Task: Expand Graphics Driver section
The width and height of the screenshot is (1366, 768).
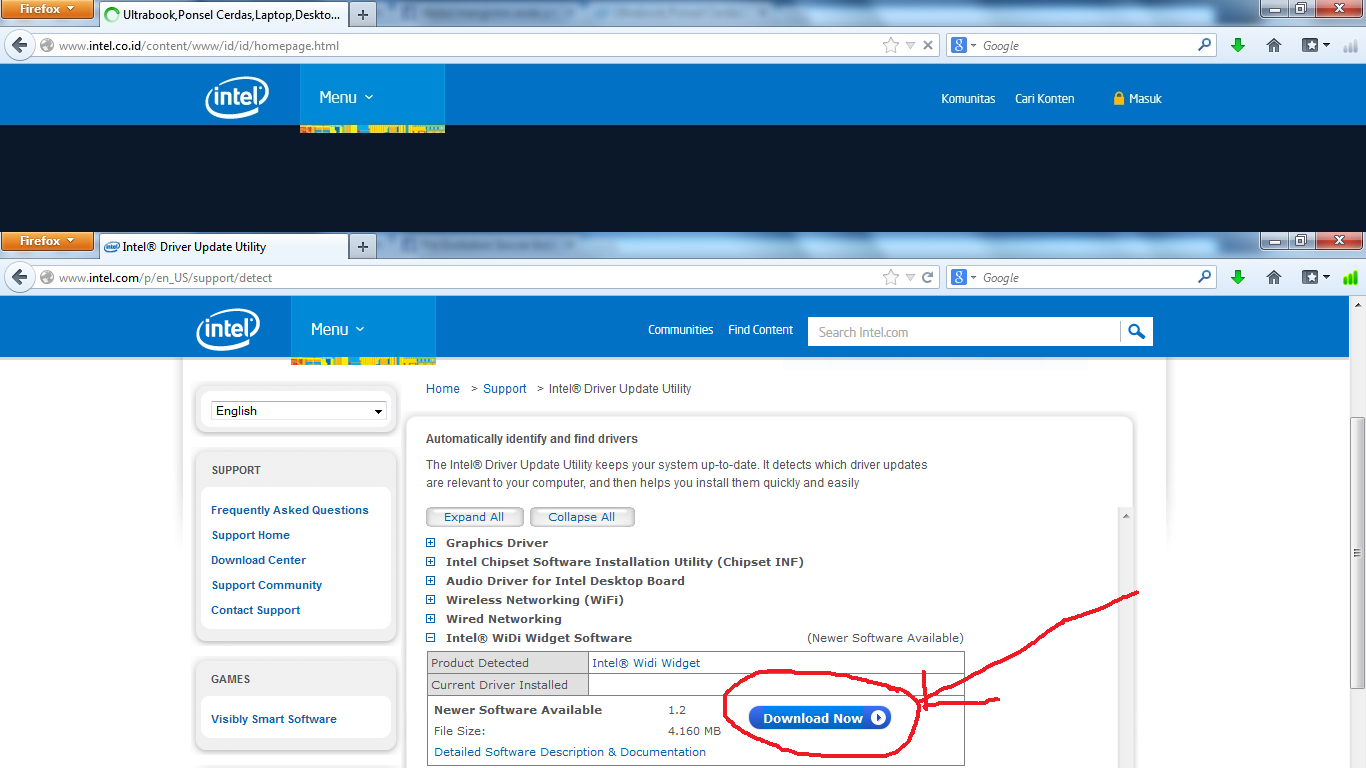Action: [431, 543]
